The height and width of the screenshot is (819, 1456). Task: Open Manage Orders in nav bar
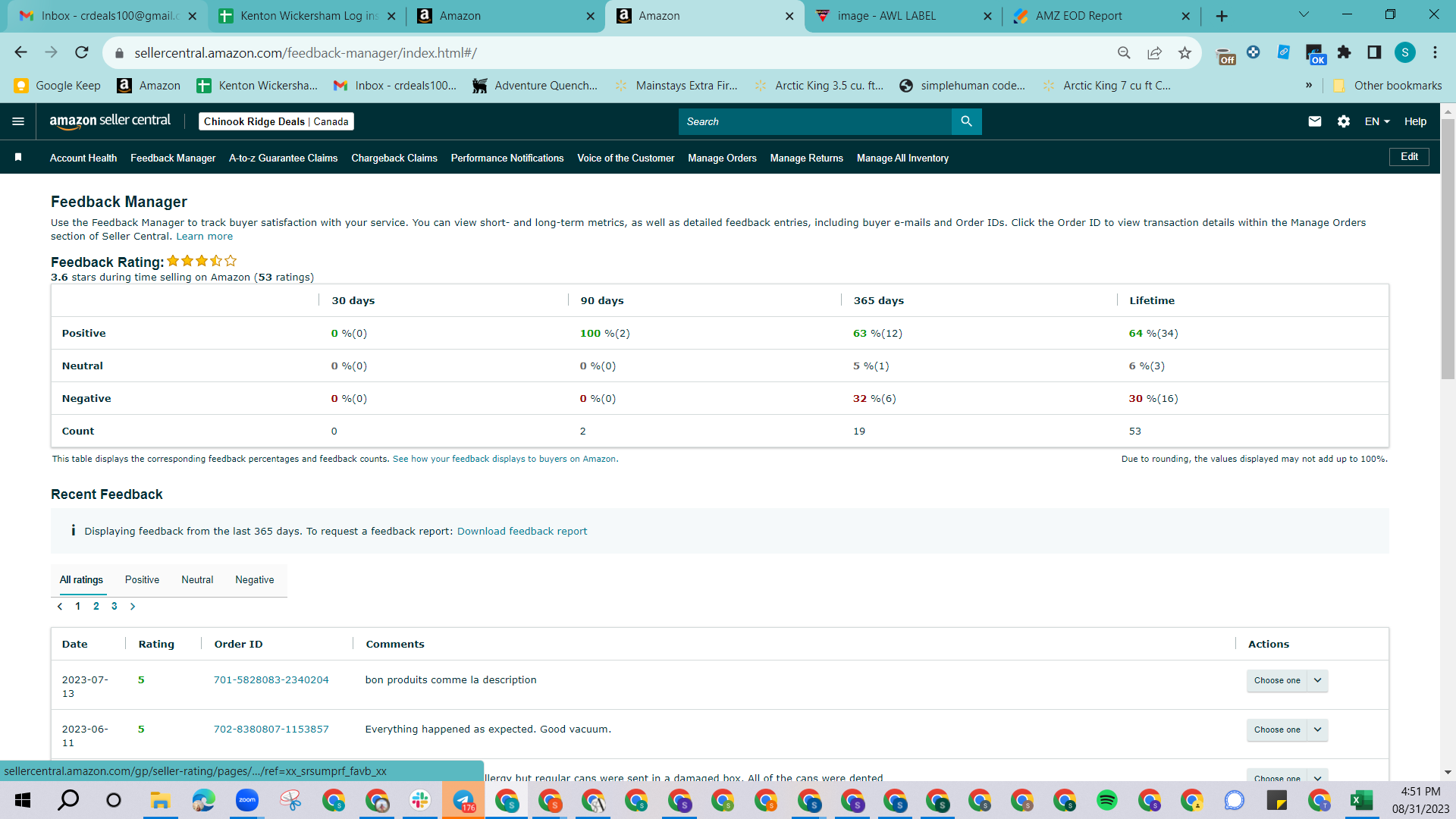click(722, 158)
